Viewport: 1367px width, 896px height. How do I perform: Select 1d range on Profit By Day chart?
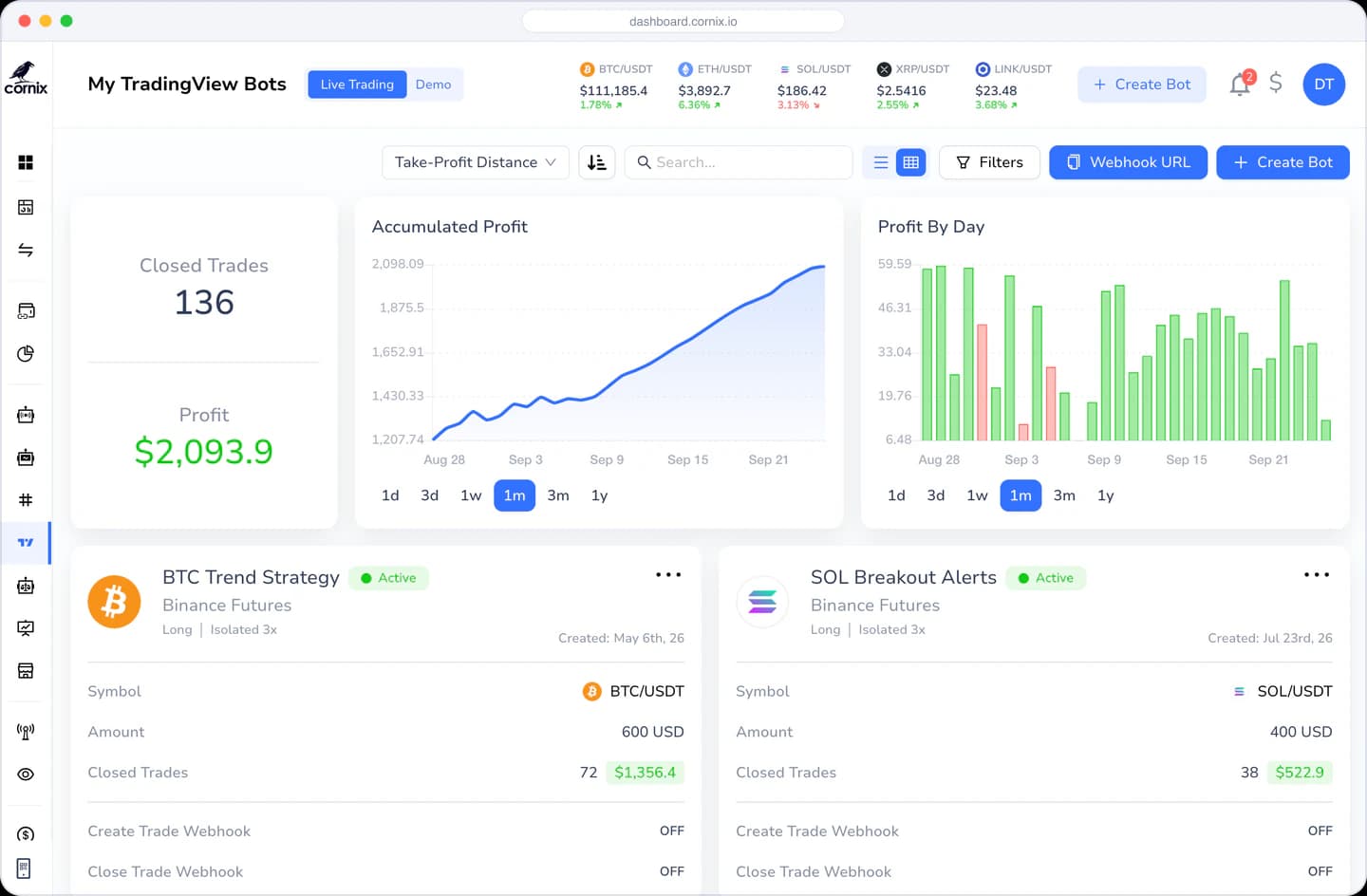896,495
